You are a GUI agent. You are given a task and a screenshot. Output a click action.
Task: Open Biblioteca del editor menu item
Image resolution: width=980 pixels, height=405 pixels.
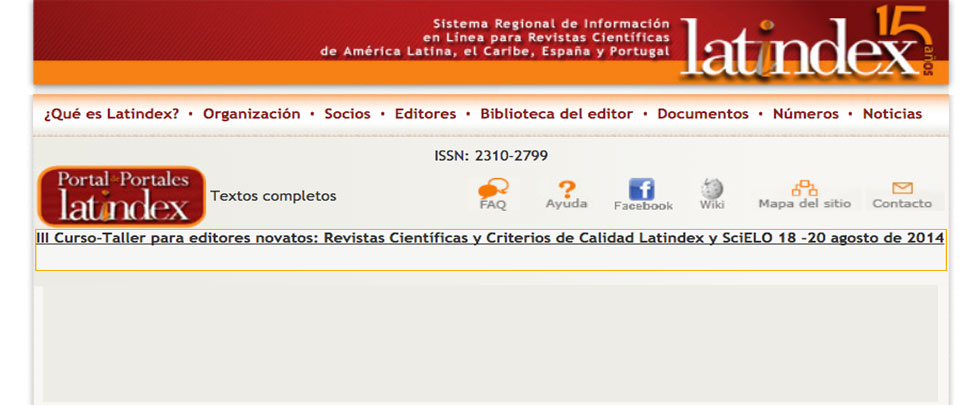point(556,114)
